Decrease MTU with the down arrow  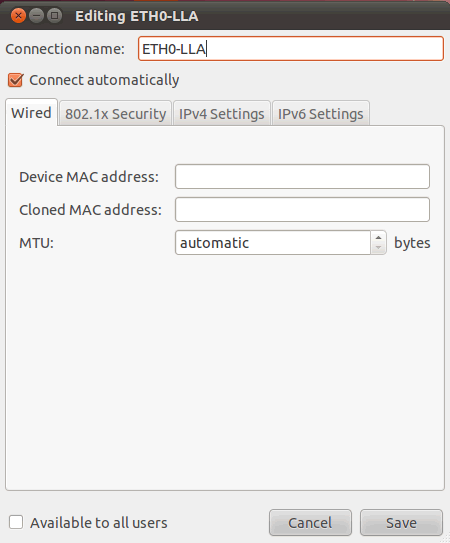(378, 248)
